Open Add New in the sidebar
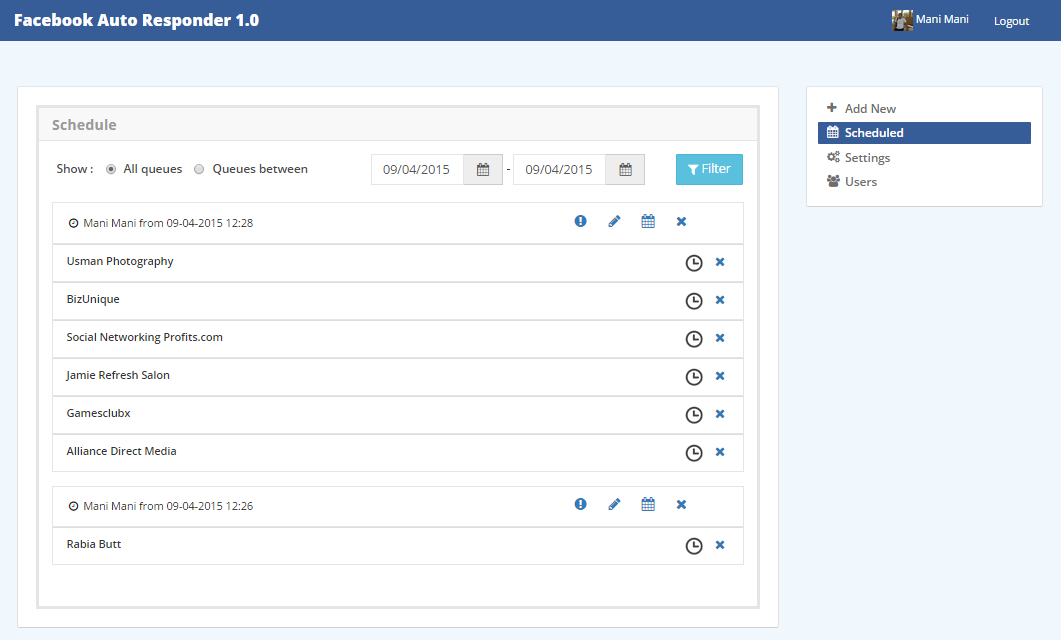This screenshot has width=1061, height=640. 870,108
